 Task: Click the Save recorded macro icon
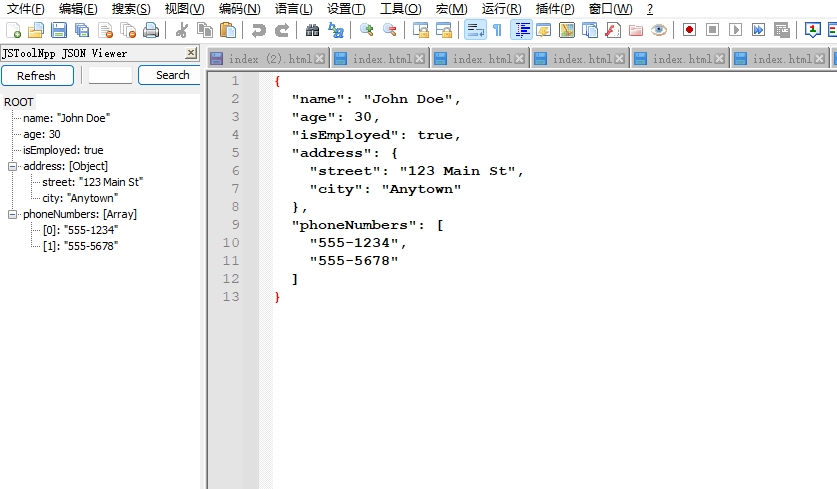[x=781, y=30]
